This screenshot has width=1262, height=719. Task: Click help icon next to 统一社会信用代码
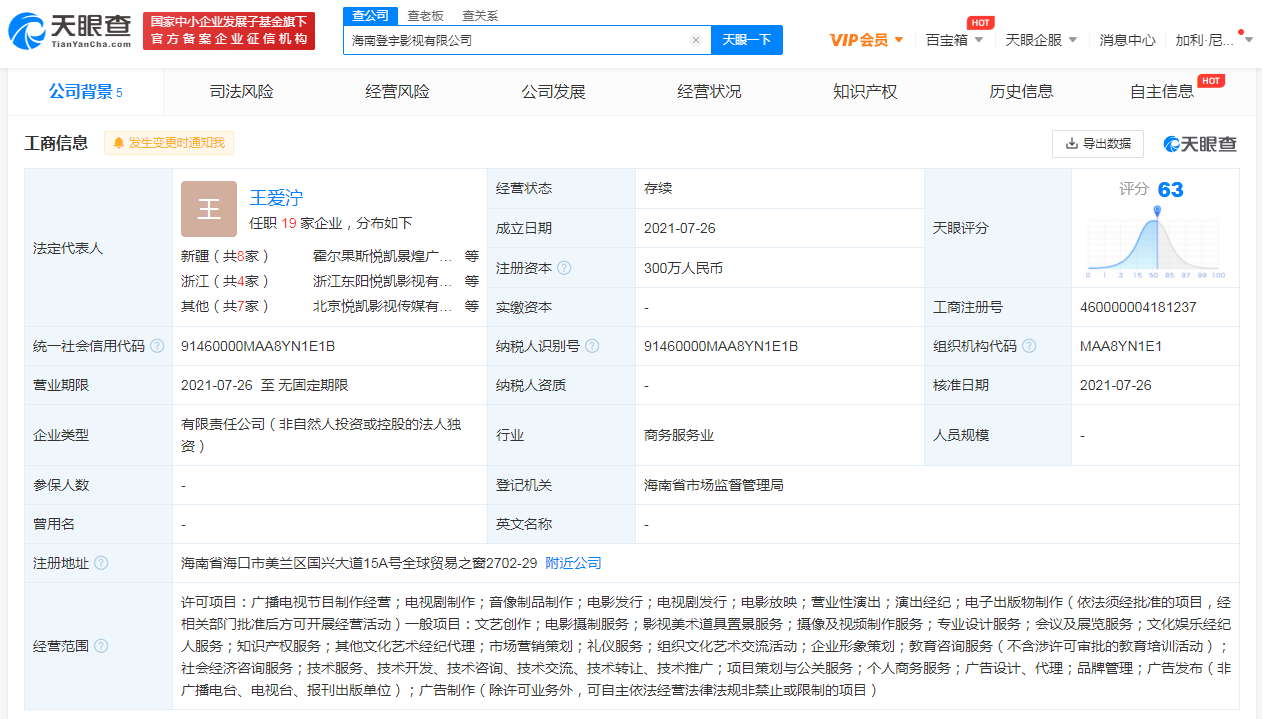click(156, 346)
